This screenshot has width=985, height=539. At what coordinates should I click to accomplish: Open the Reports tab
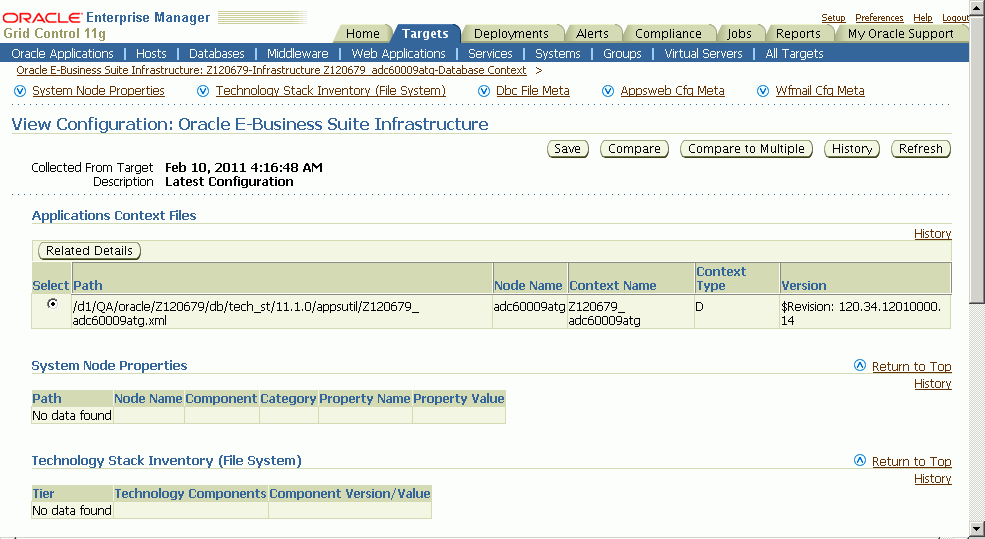pos(798,33)
